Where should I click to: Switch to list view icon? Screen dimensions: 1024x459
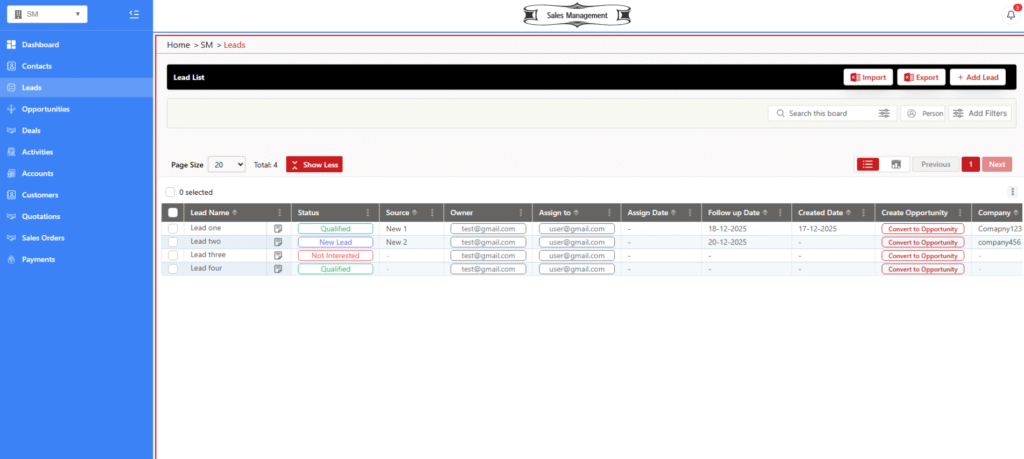click(x=868, y=164)
